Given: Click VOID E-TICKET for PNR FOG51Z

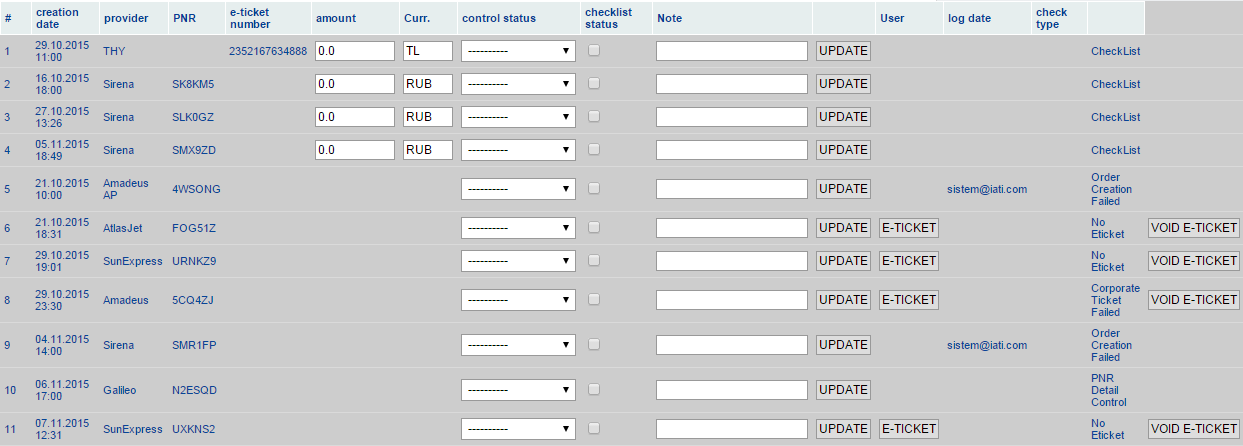Looking at the screenshot, I should point(1194,228).
